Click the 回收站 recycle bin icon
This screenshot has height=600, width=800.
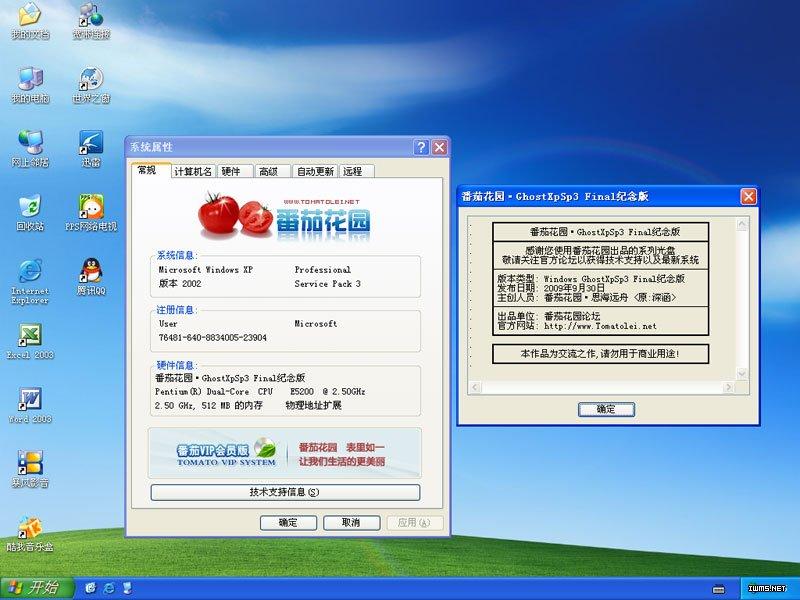30,207
